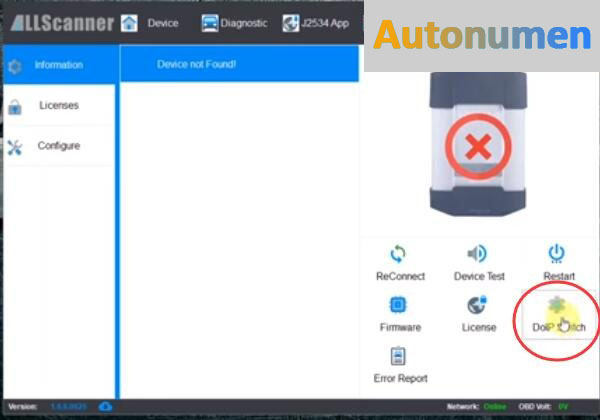
Task: Click the ReConnect label
Action: click(x=400, y=276)
